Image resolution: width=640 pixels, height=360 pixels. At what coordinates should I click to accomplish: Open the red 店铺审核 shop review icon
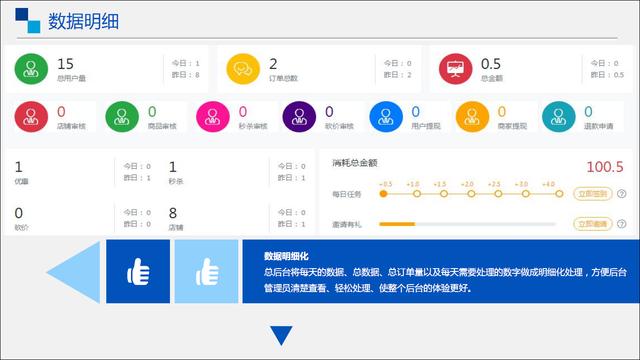click(x=31, y=117)
